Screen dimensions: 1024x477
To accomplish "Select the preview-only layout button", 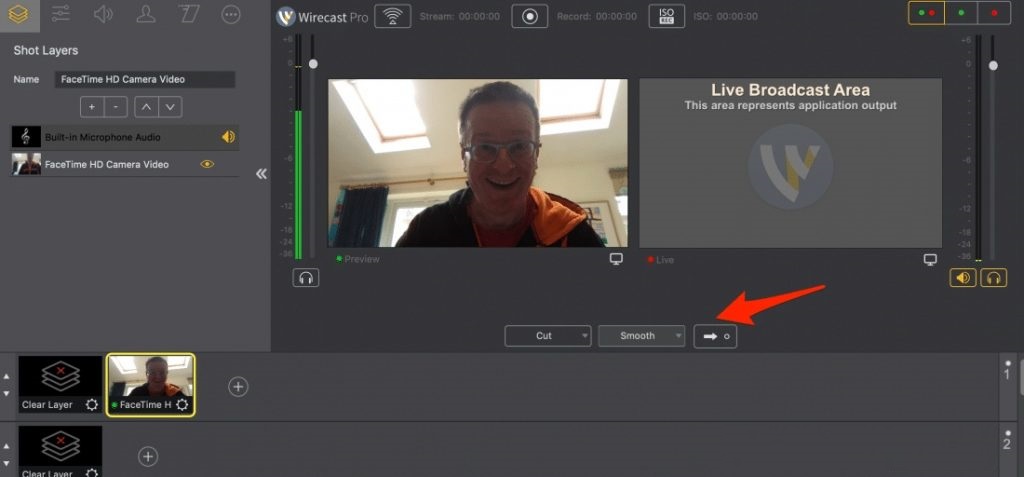I will pos(961,12).
